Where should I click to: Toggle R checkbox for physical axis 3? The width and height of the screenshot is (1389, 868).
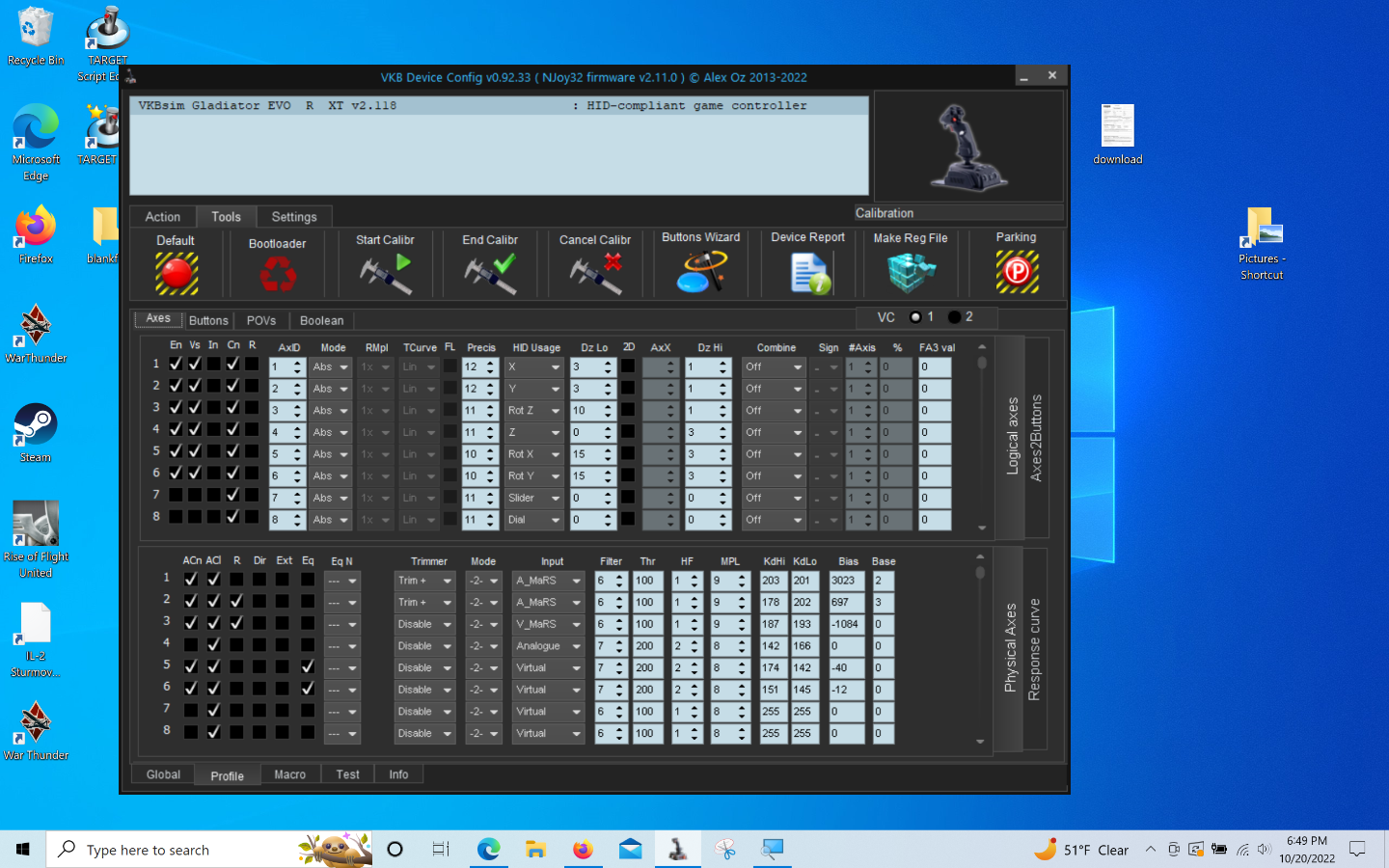(236, 622)
